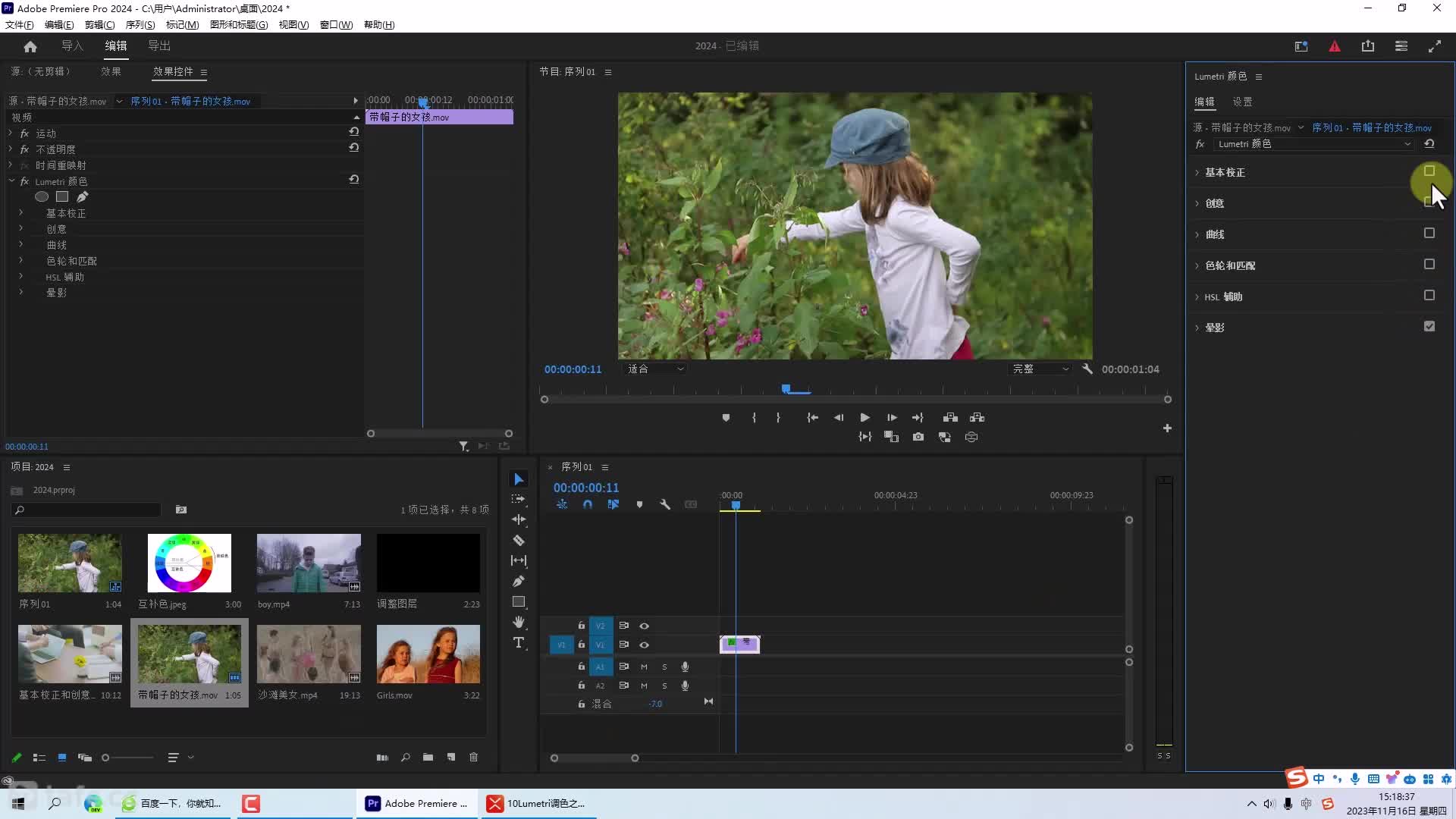Open the 序列(S) menu

[x=140, y=25]
